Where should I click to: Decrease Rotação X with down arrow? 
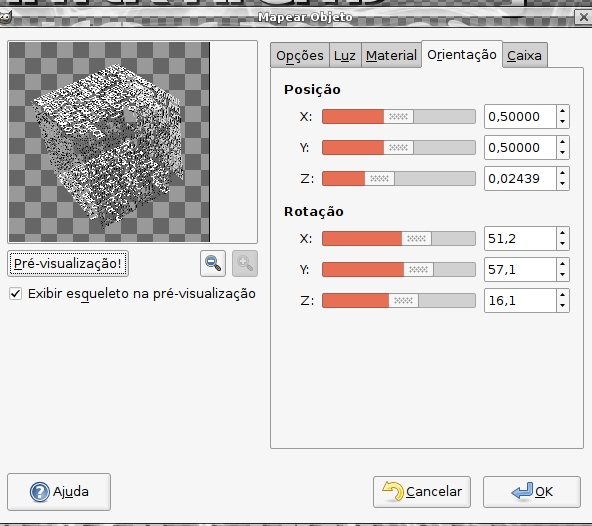pyautogui.click(x=563, y=244)
